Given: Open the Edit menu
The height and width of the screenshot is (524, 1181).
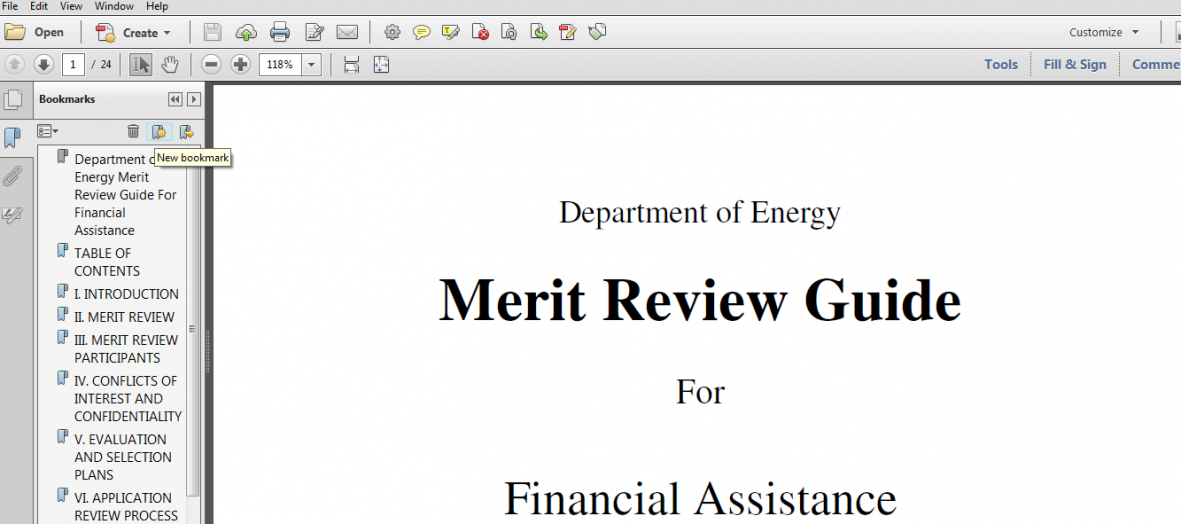Looking at the screenshot, I should pos(38,6).
